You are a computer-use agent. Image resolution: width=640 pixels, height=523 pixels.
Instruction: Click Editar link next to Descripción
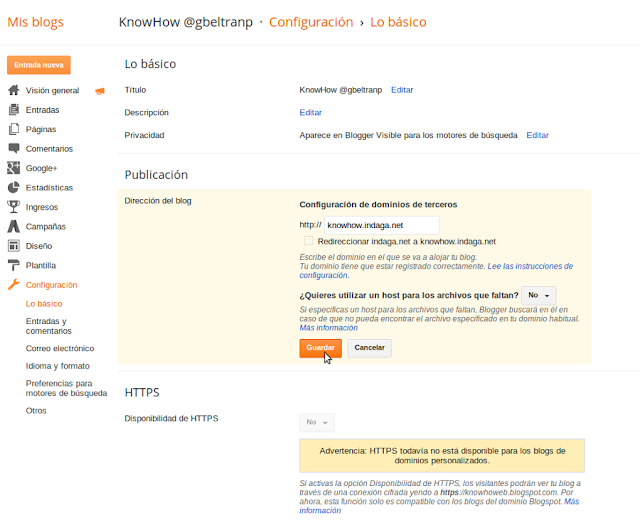[310, 113]
